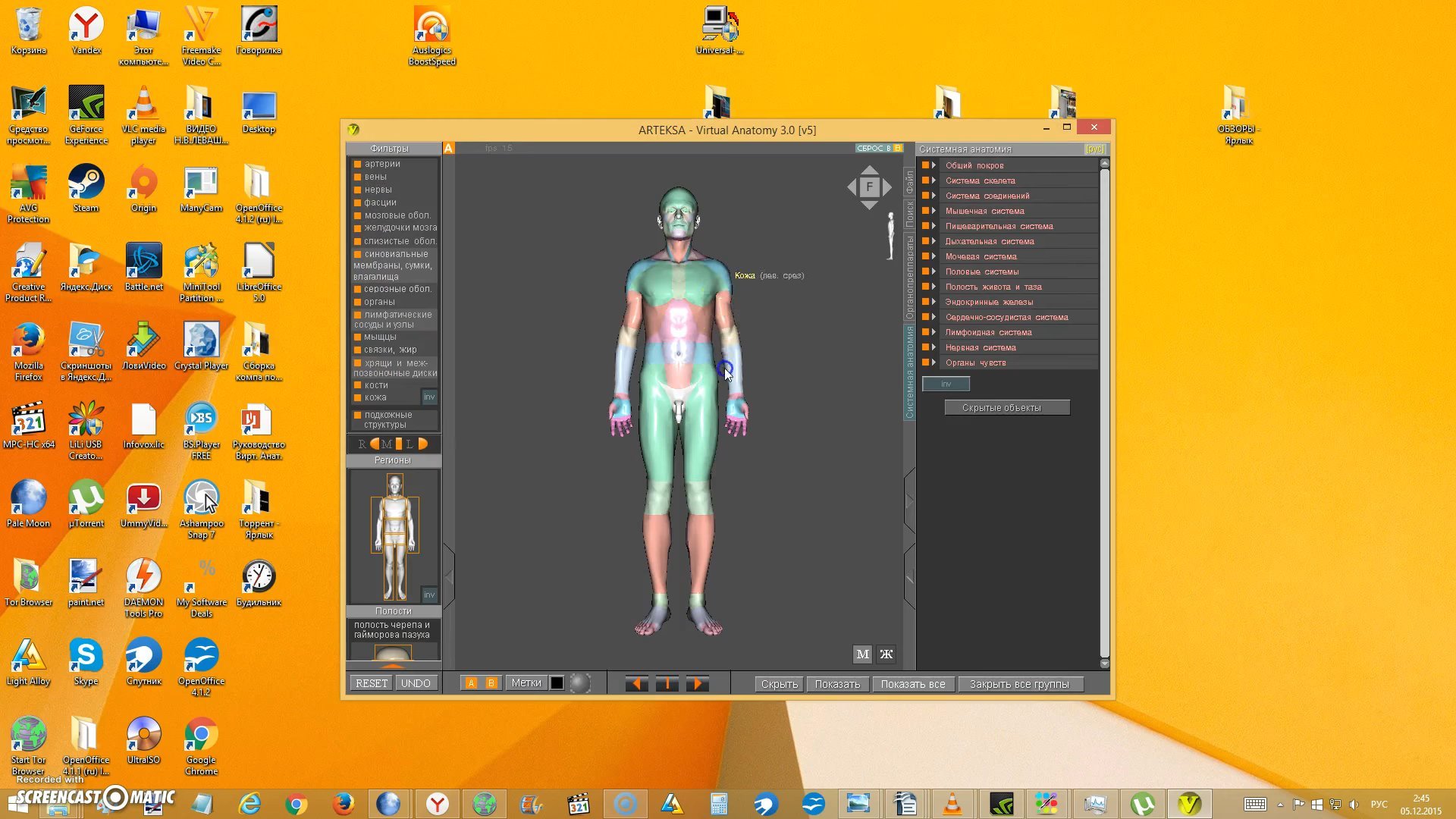The width and height of the screenshot is (1456, 819).
Task: Click the Скрыть button
Action: click(x=779, y=684)
